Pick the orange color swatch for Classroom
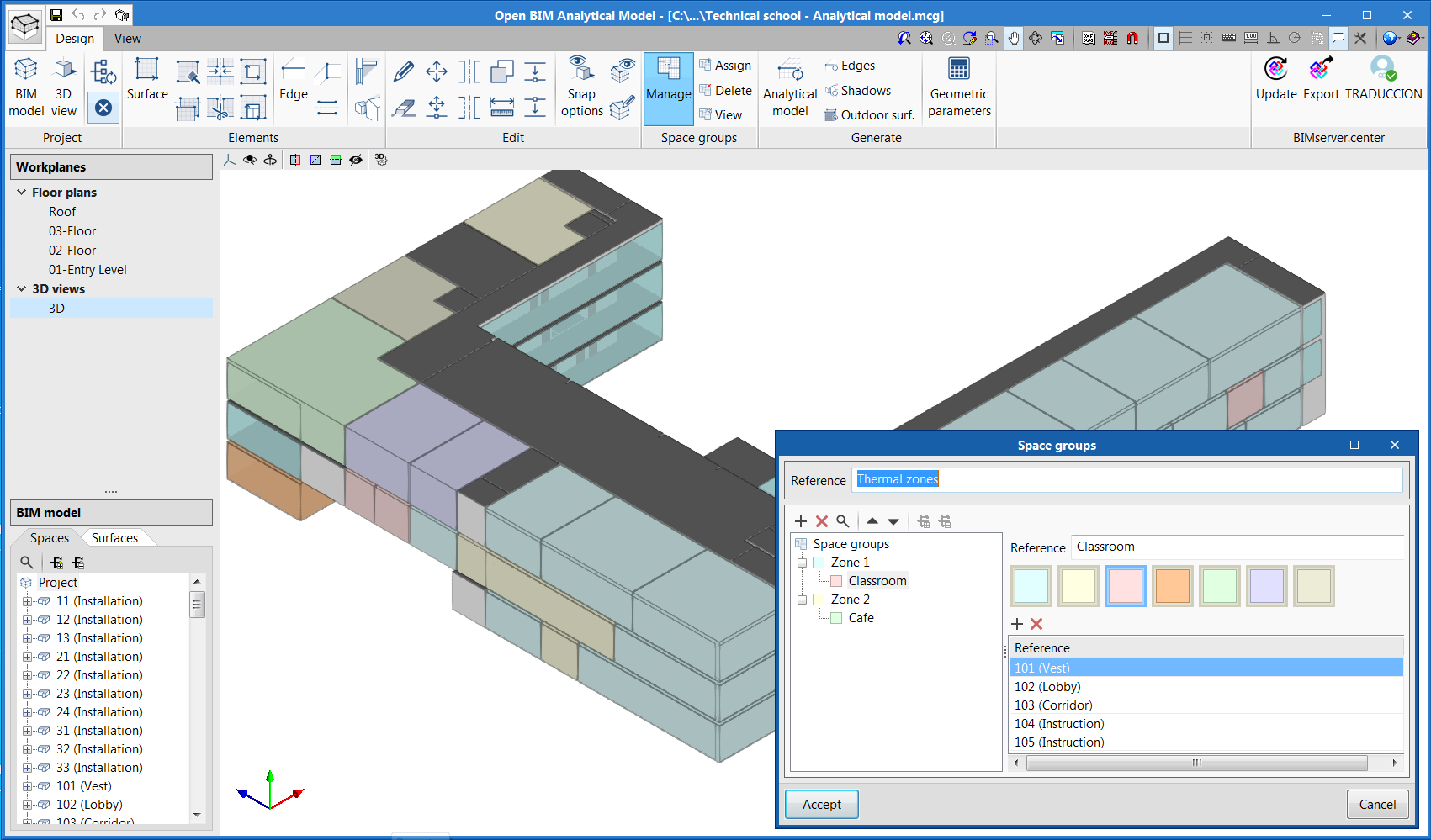Screen dimensions: 1431x840 [1172, 585]
